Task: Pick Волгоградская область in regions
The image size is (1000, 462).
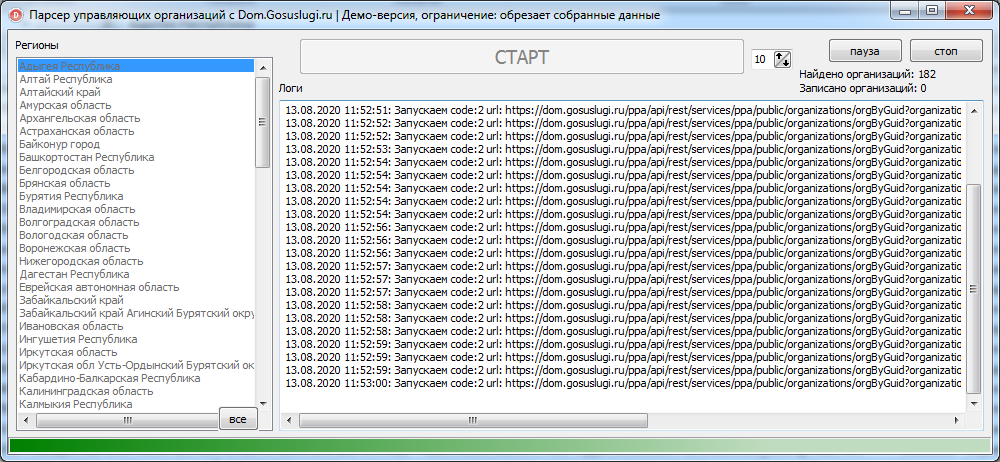Action: 78,222
